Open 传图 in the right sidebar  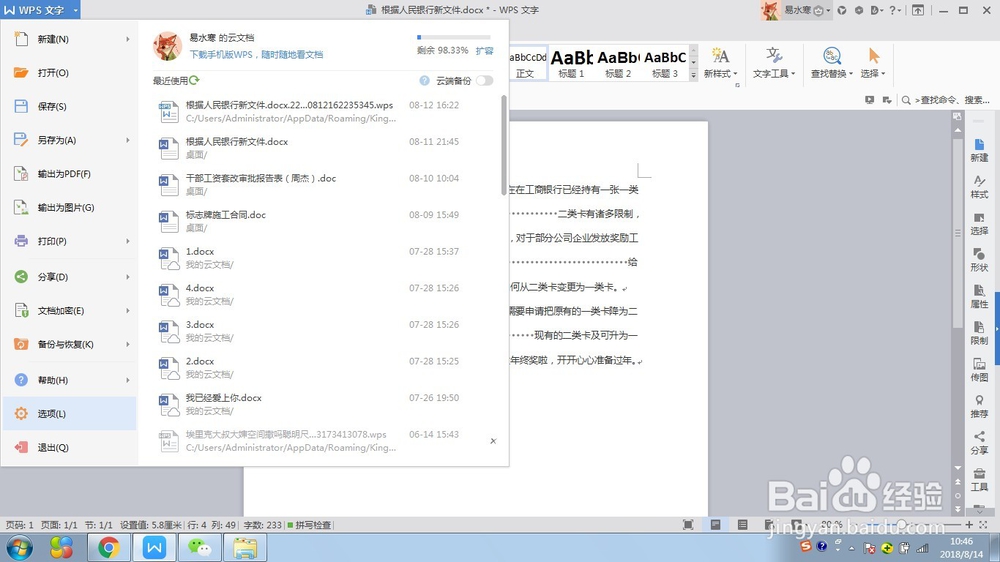[x=980, y=370]
